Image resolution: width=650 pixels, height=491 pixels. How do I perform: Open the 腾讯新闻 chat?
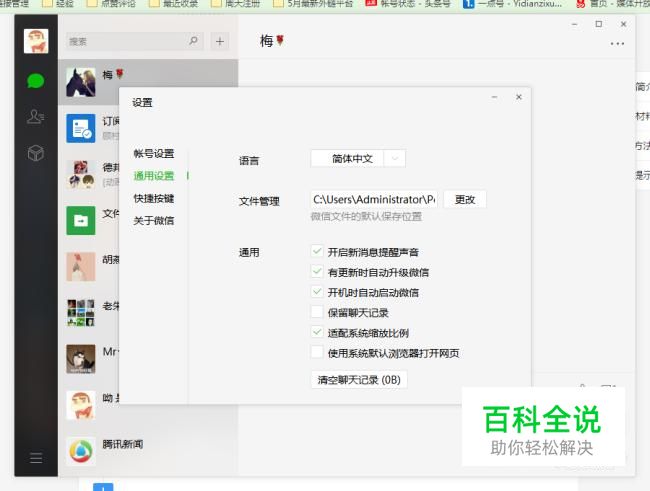tap(148, 451)
